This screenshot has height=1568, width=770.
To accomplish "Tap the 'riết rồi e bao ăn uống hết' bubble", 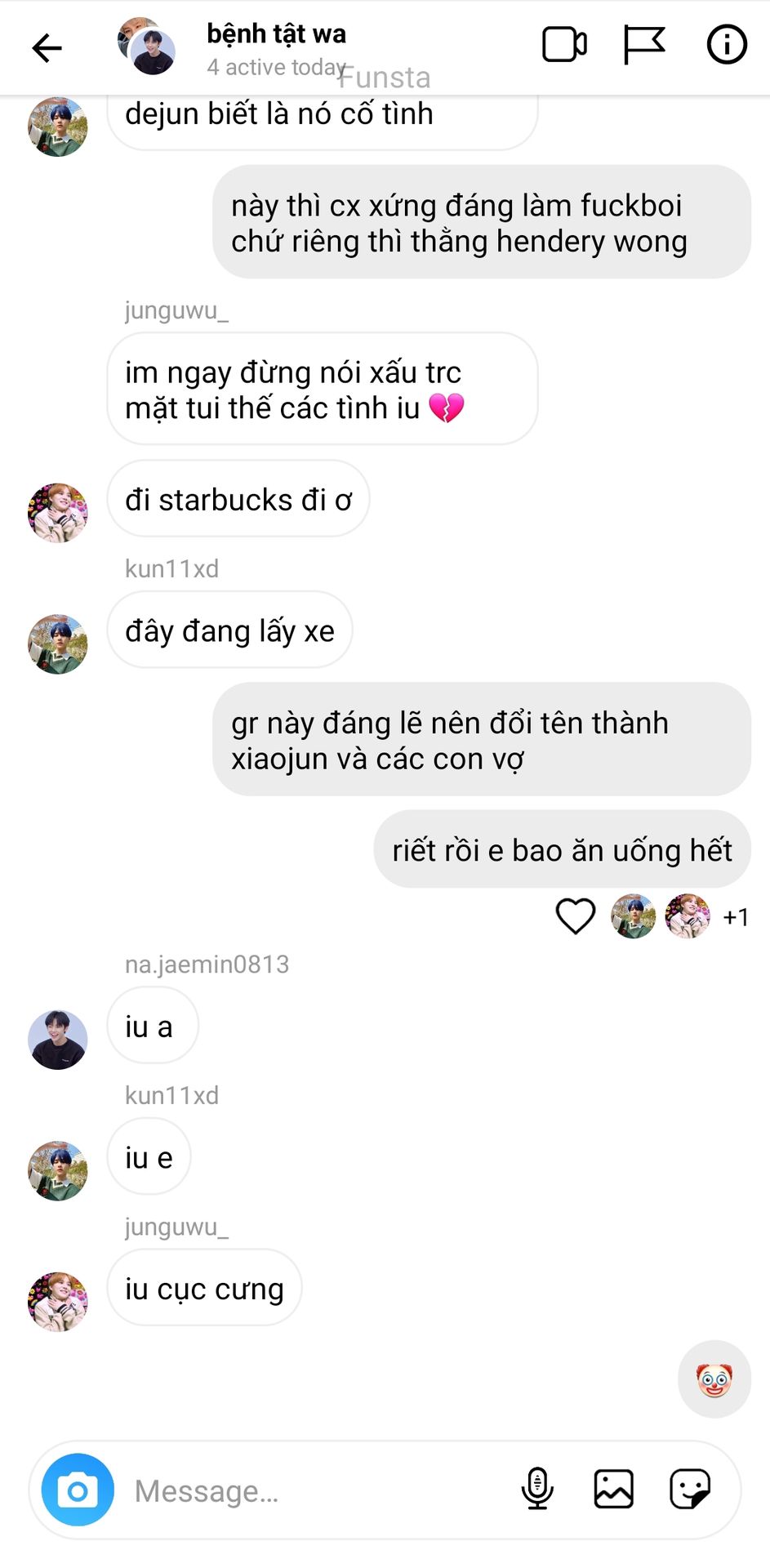I will tap(562, 849).
